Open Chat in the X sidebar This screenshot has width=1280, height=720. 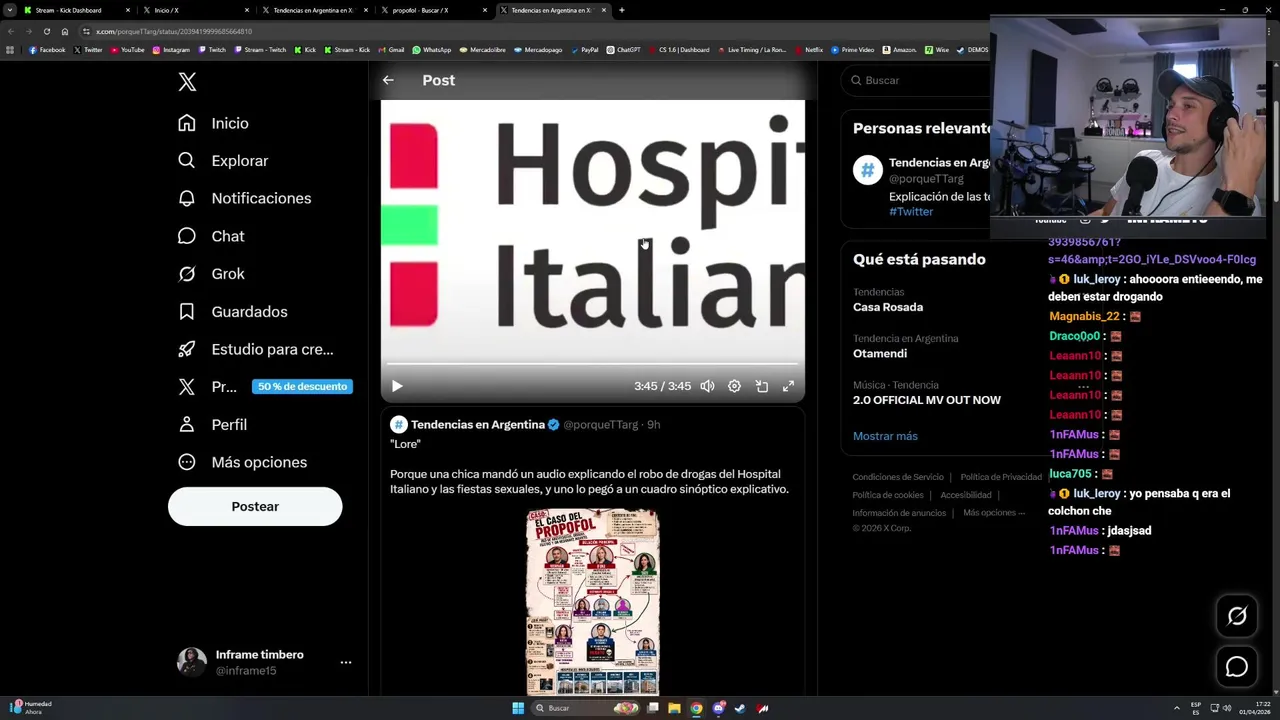pyautogui.click(x=211, y=236)
